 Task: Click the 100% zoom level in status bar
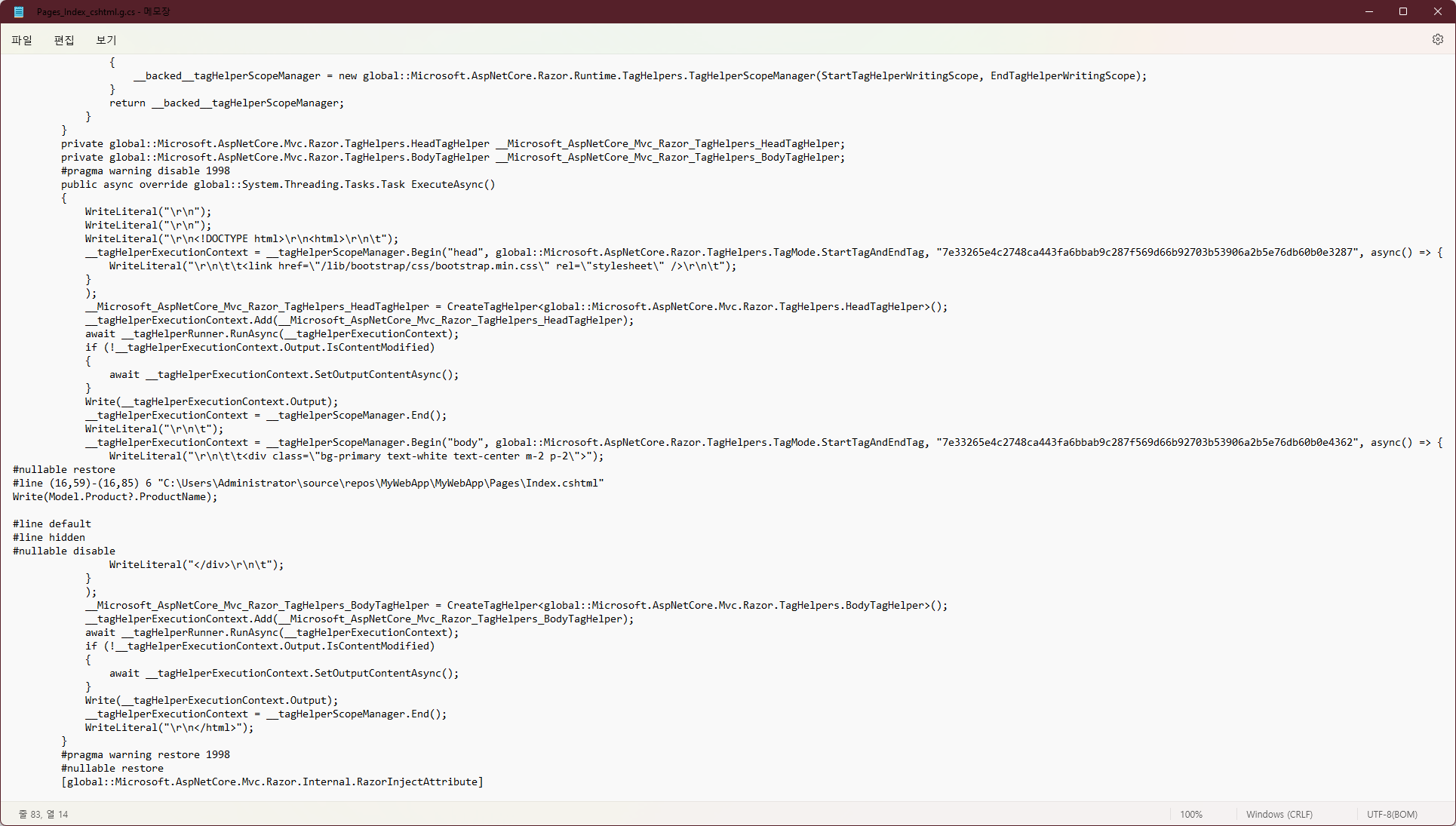click(1190, 814)
